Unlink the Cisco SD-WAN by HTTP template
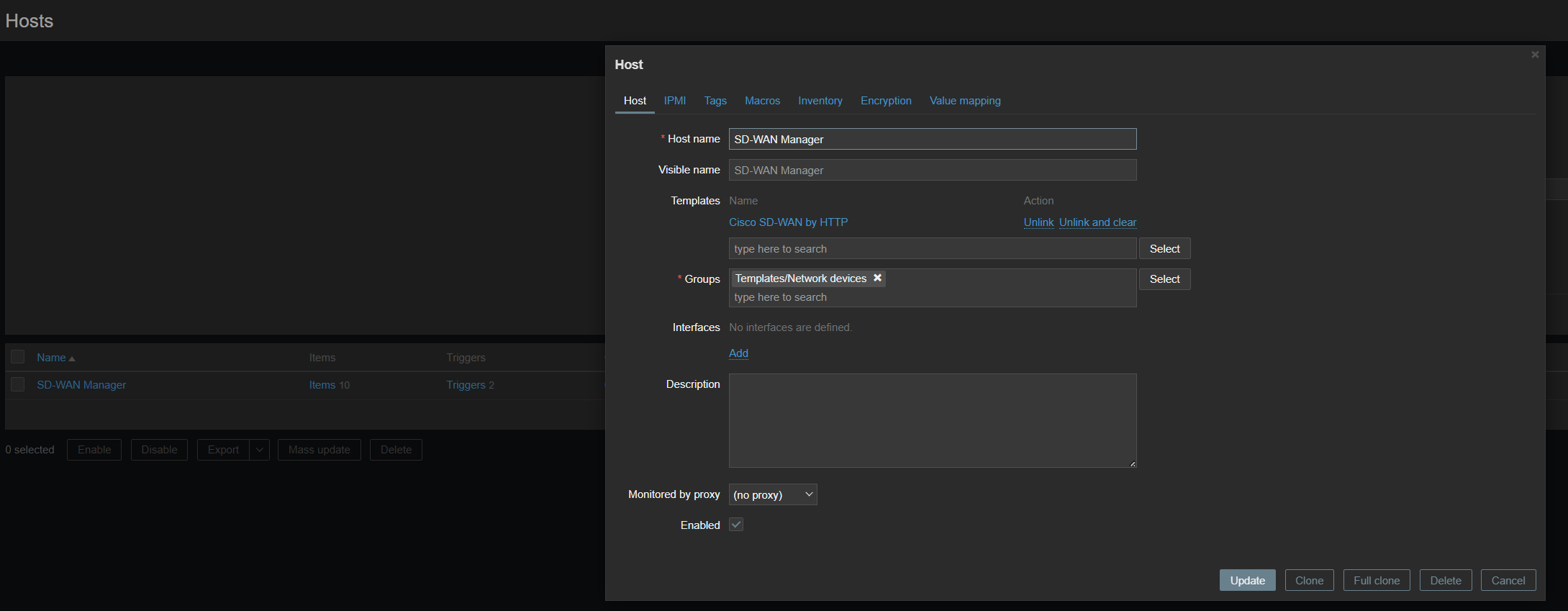The image size is (1568, 611). pyautogui.click(x=1038, y=222)
